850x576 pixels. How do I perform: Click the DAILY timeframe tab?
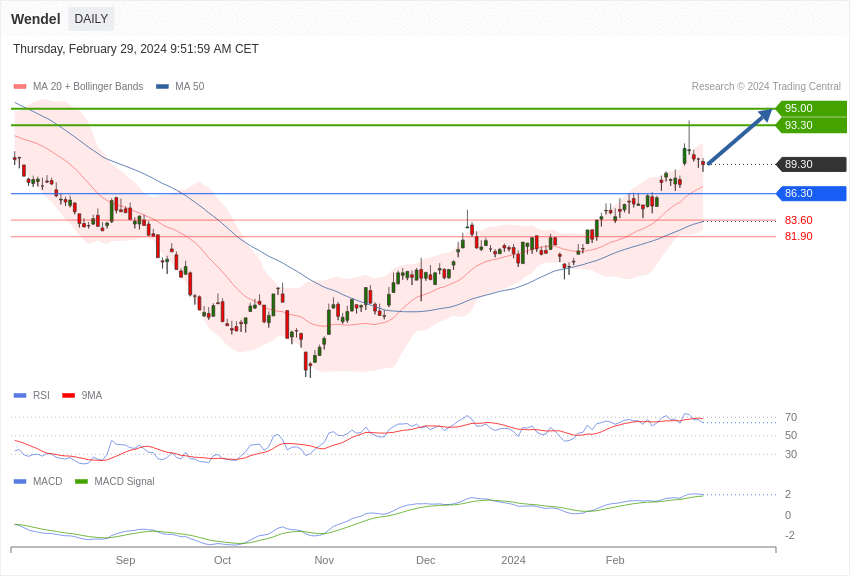coord(91,19)
